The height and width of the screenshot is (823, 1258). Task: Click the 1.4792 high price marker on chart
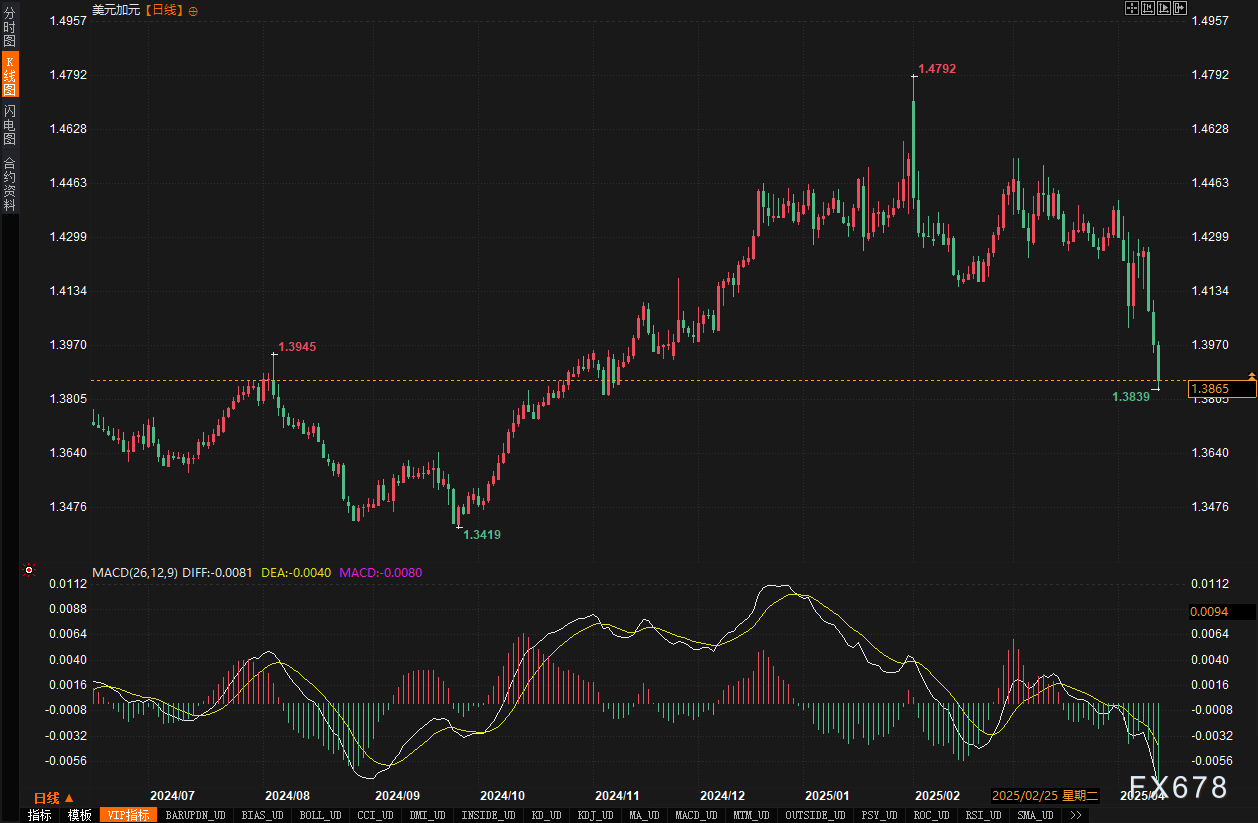pyautogui.click(x=937, y=69)
